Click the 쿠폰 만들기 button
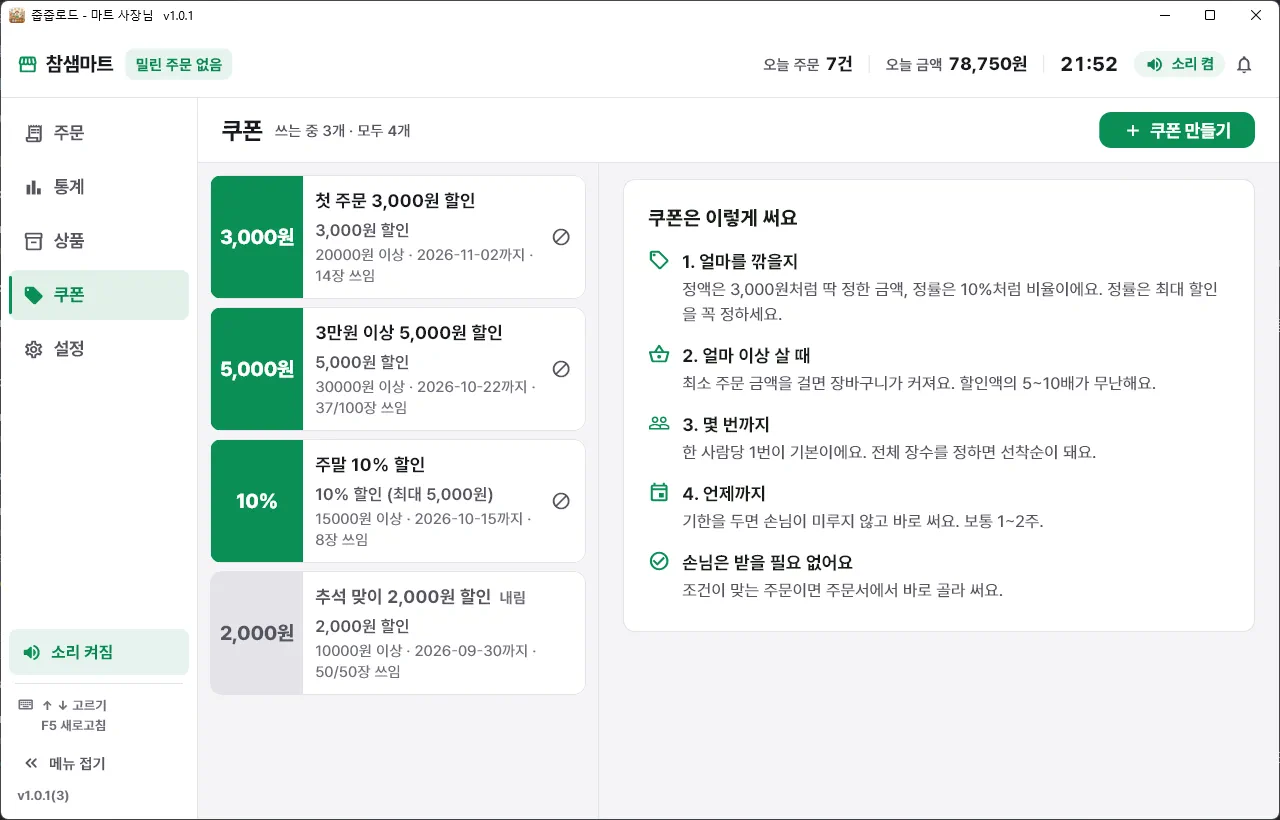 pyautogui.click(x=1177, y=130)
